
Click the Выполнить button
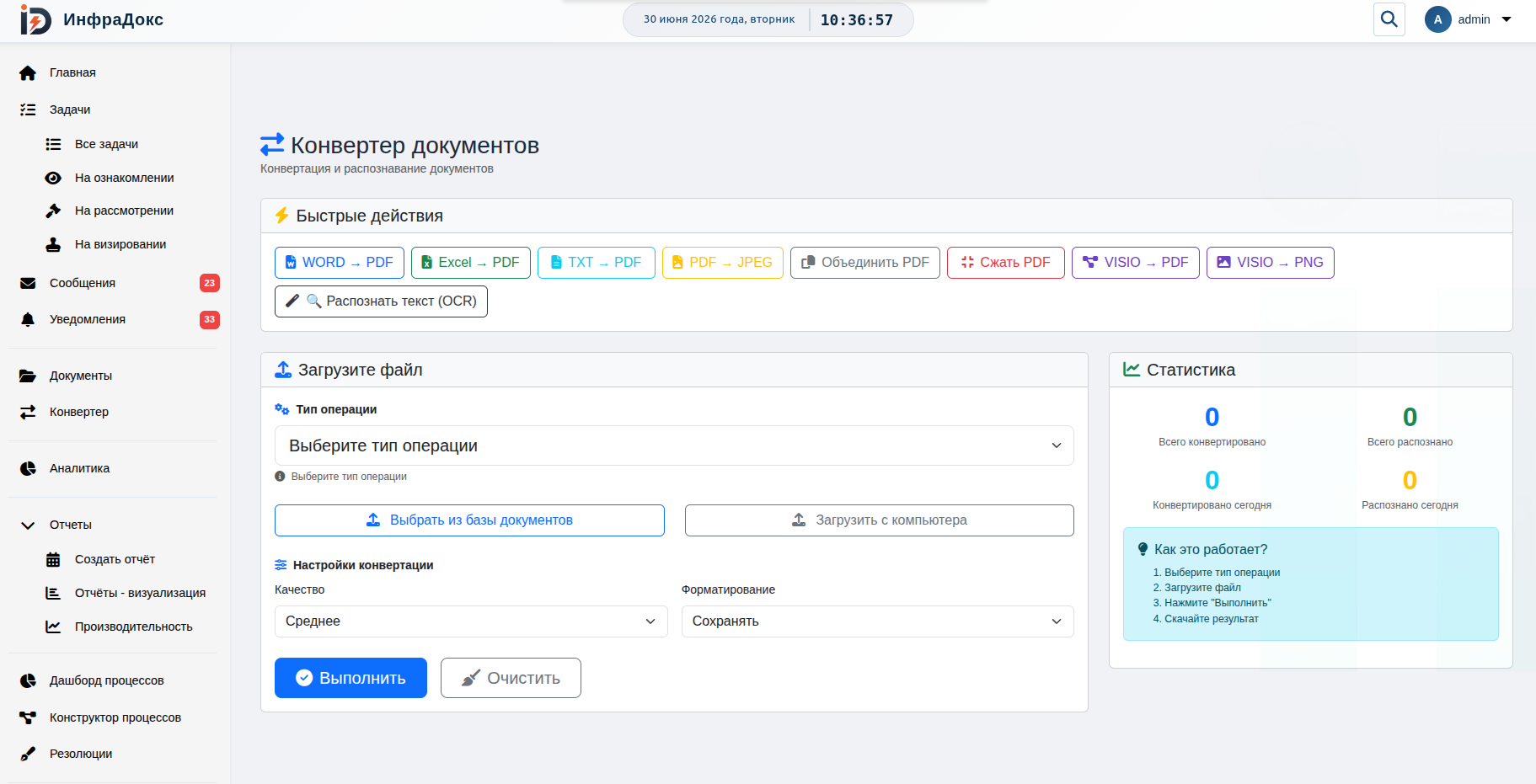pyautogui.click(x=351, y=678)
